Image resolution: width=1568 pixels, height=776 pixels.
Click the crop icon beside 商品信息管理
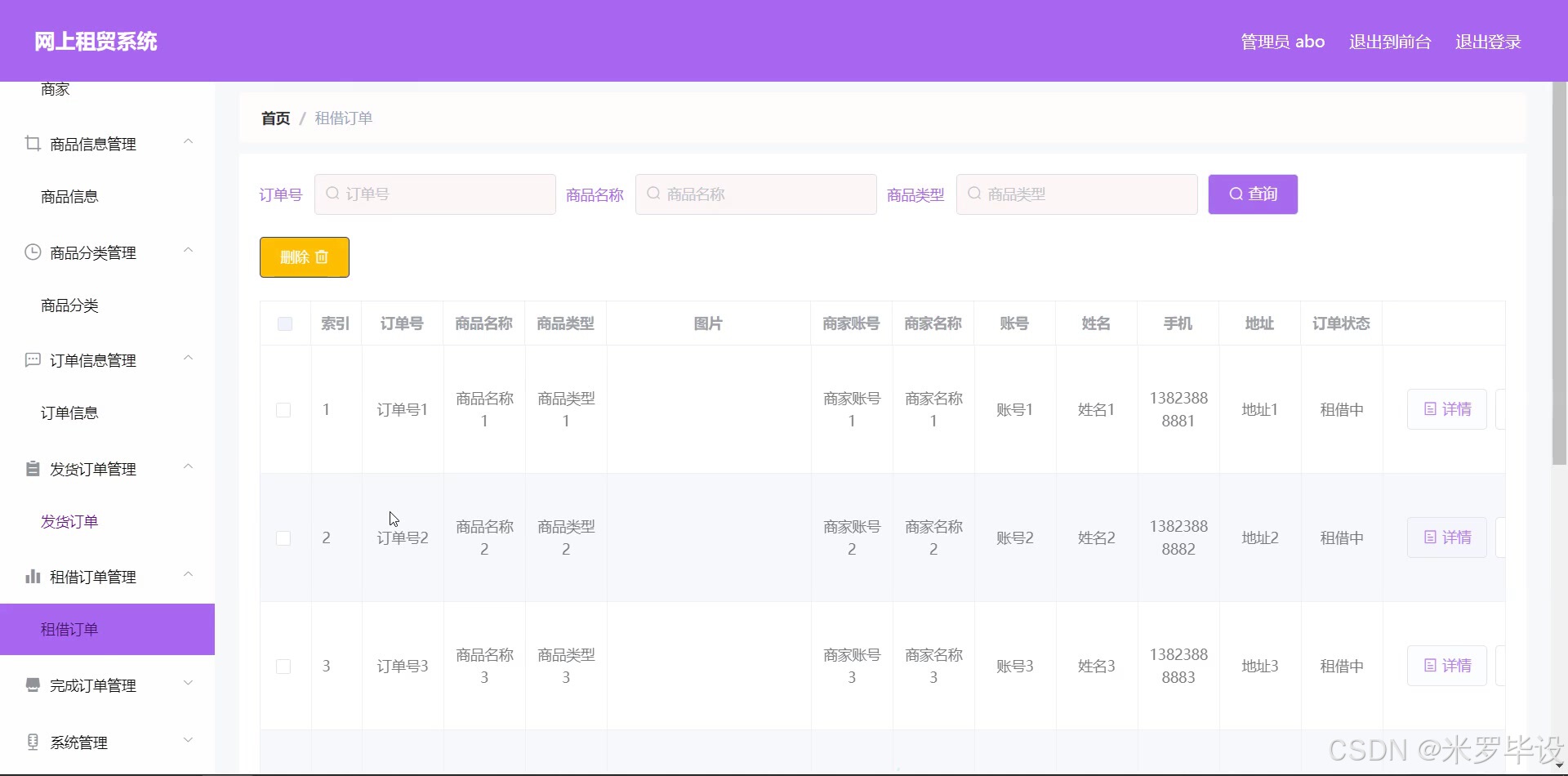[33, 144]
